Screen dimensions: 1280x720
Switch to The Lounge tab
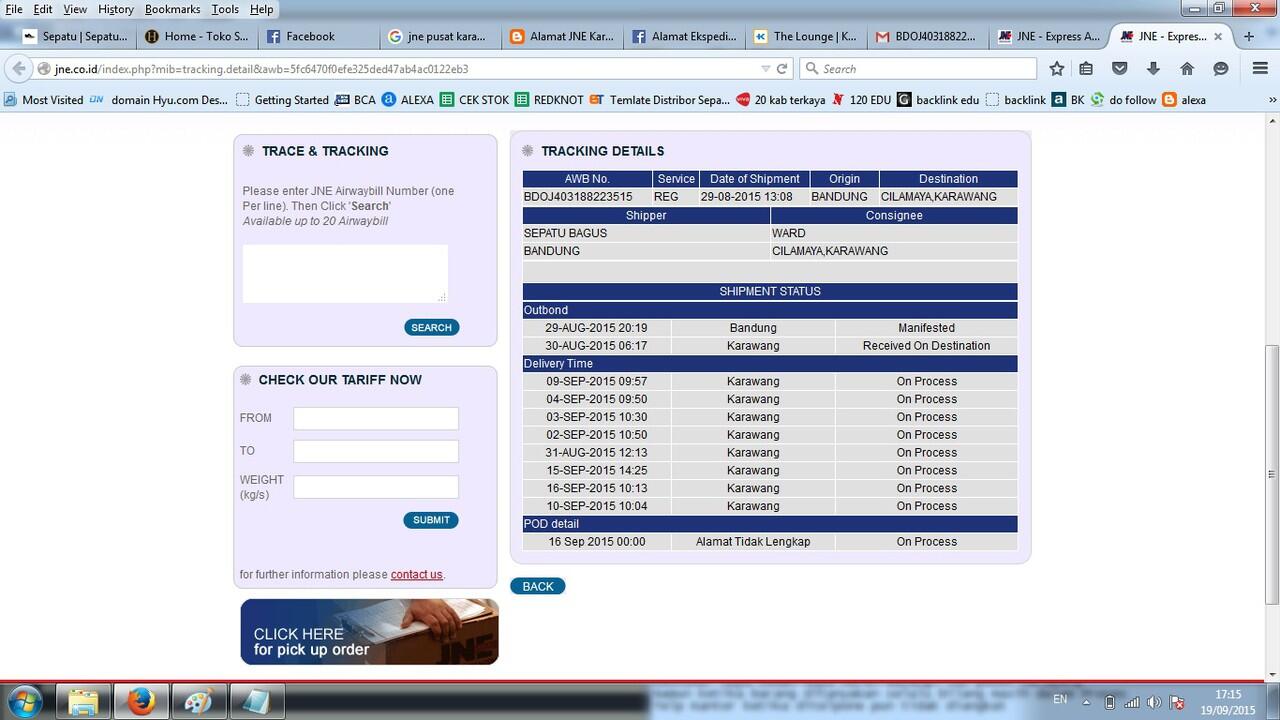807,36
